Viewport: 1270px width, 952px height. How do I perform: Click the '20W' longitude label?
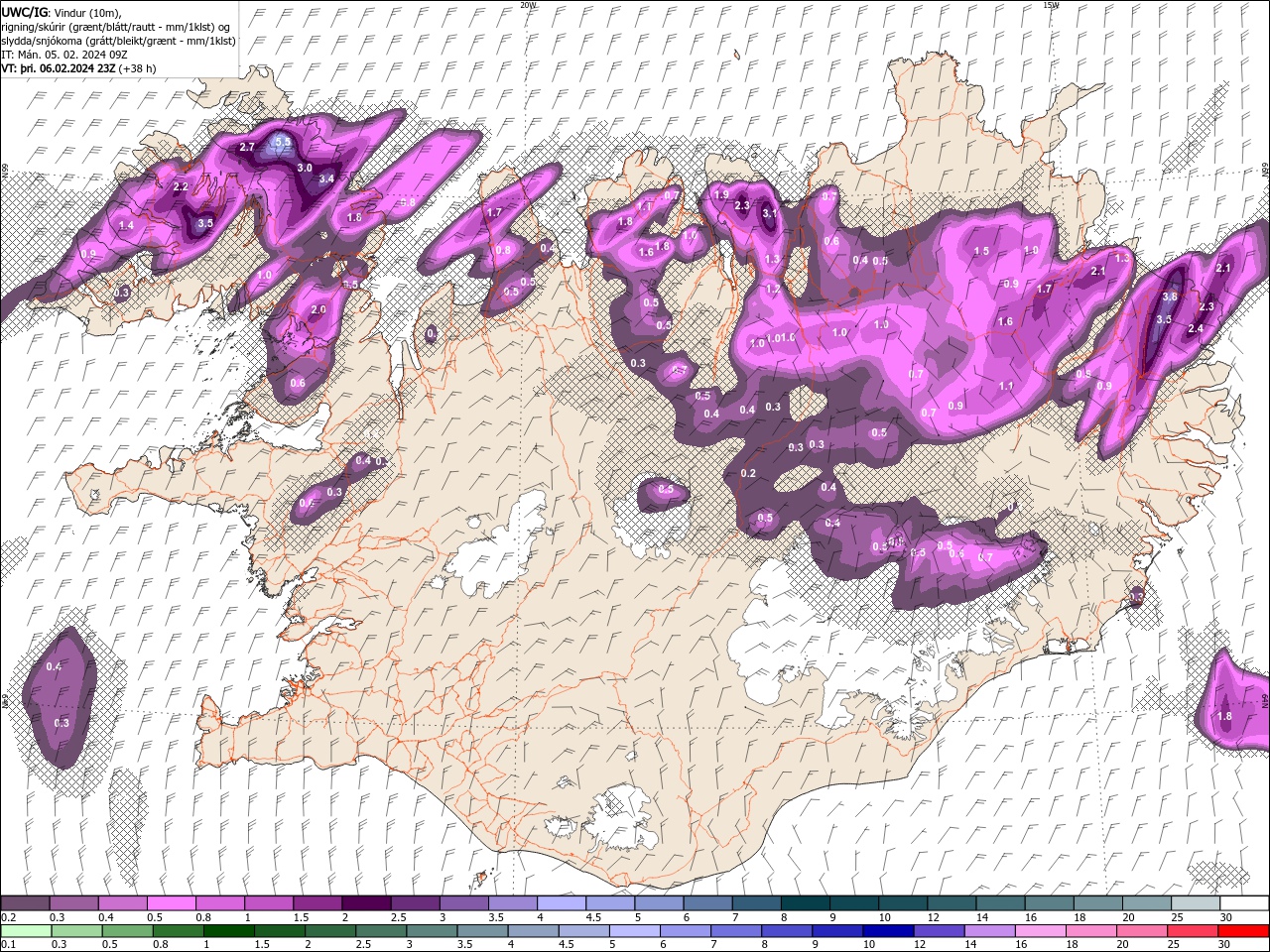[x=528, y=5]
